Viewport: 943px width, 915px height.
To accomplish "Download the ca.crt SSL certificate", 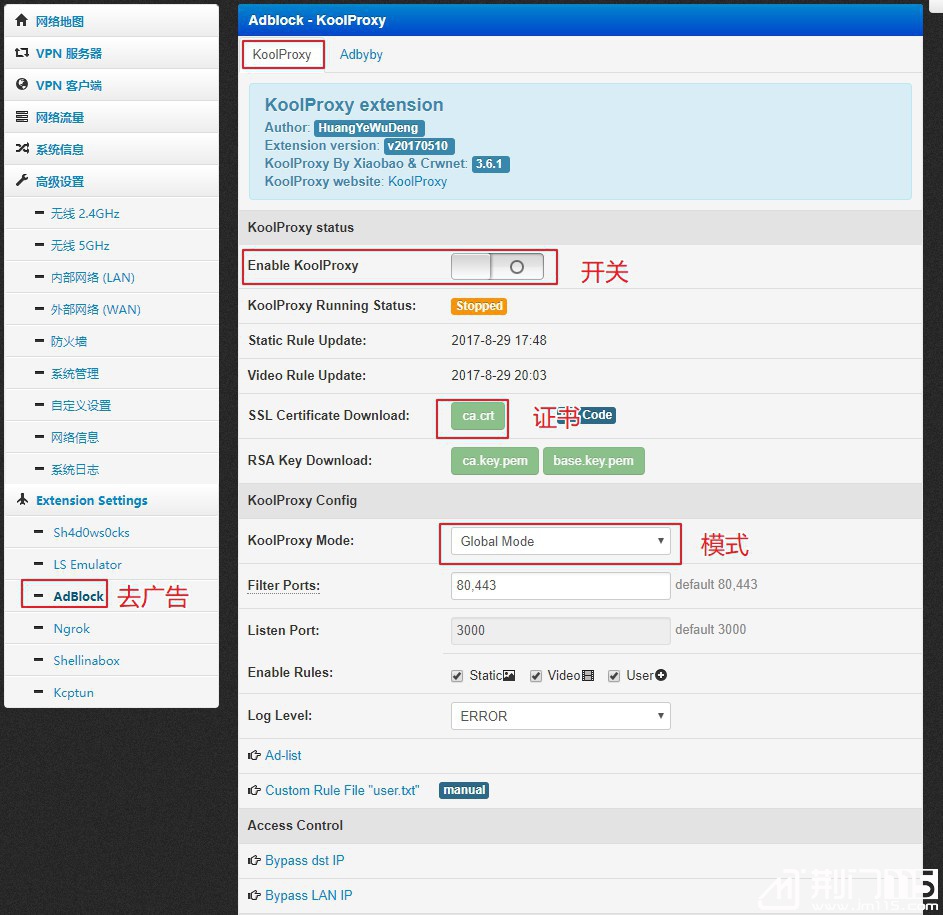I will tap(478, 416).
